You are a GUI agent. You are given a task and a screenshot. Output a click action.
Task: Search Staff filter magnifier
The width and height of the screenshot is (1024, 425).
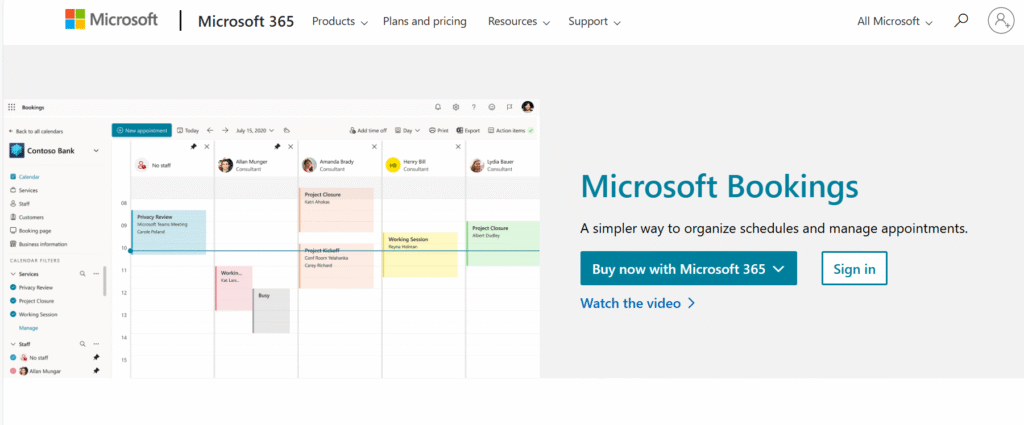pos(82,343)
